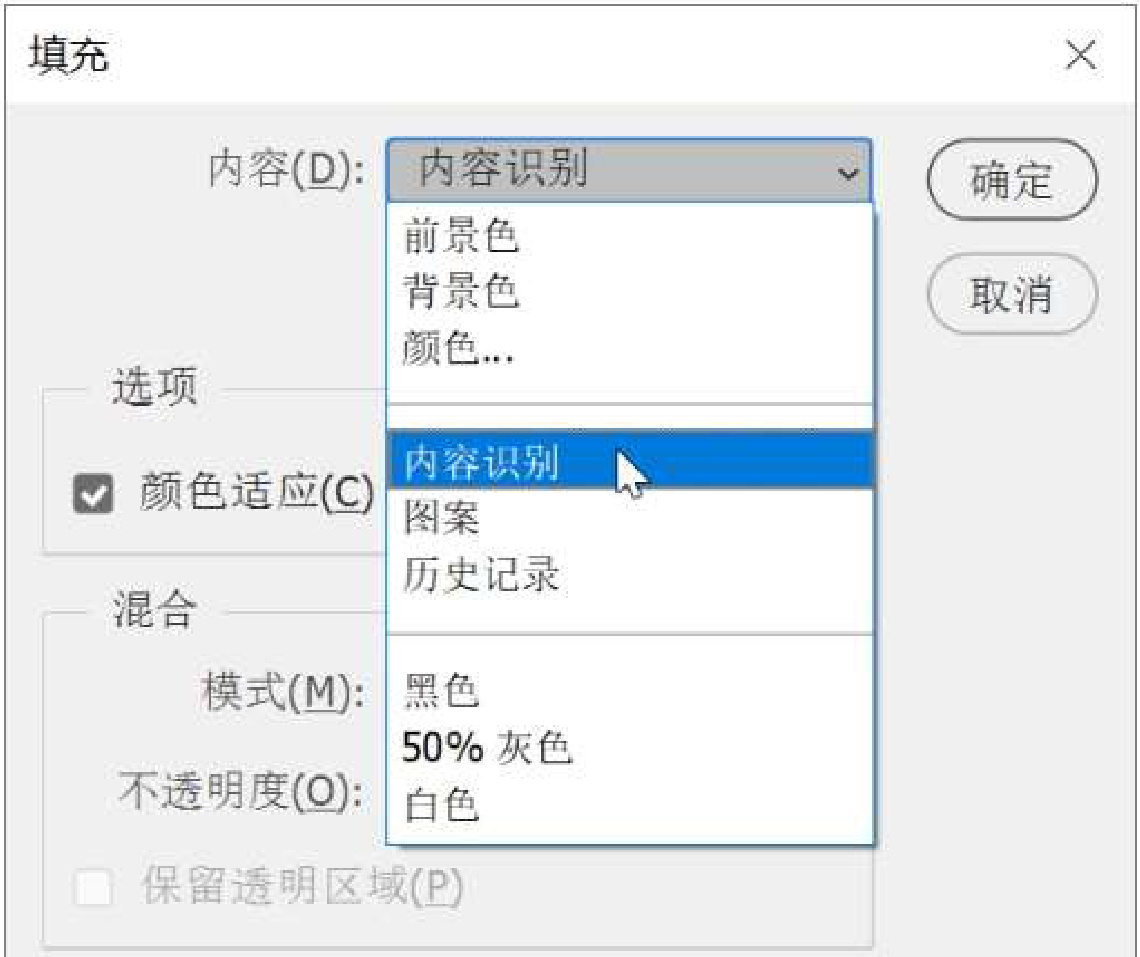Pick 白色 from the list
Viewport: 1140px width, 957px height.
(x=442, y=805)
